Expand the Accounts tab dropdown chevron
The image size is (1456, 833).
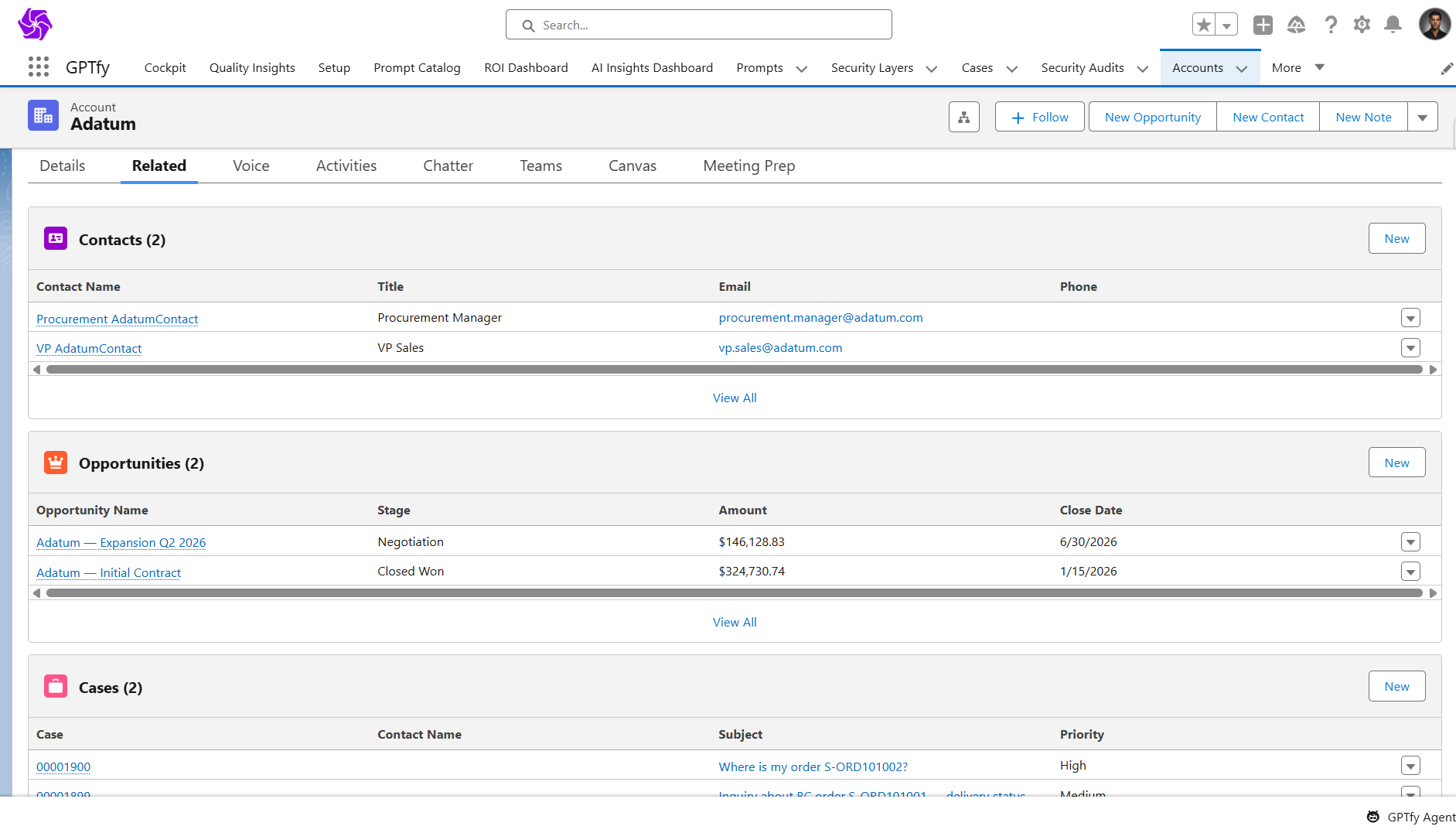[x=1242, y=68]
